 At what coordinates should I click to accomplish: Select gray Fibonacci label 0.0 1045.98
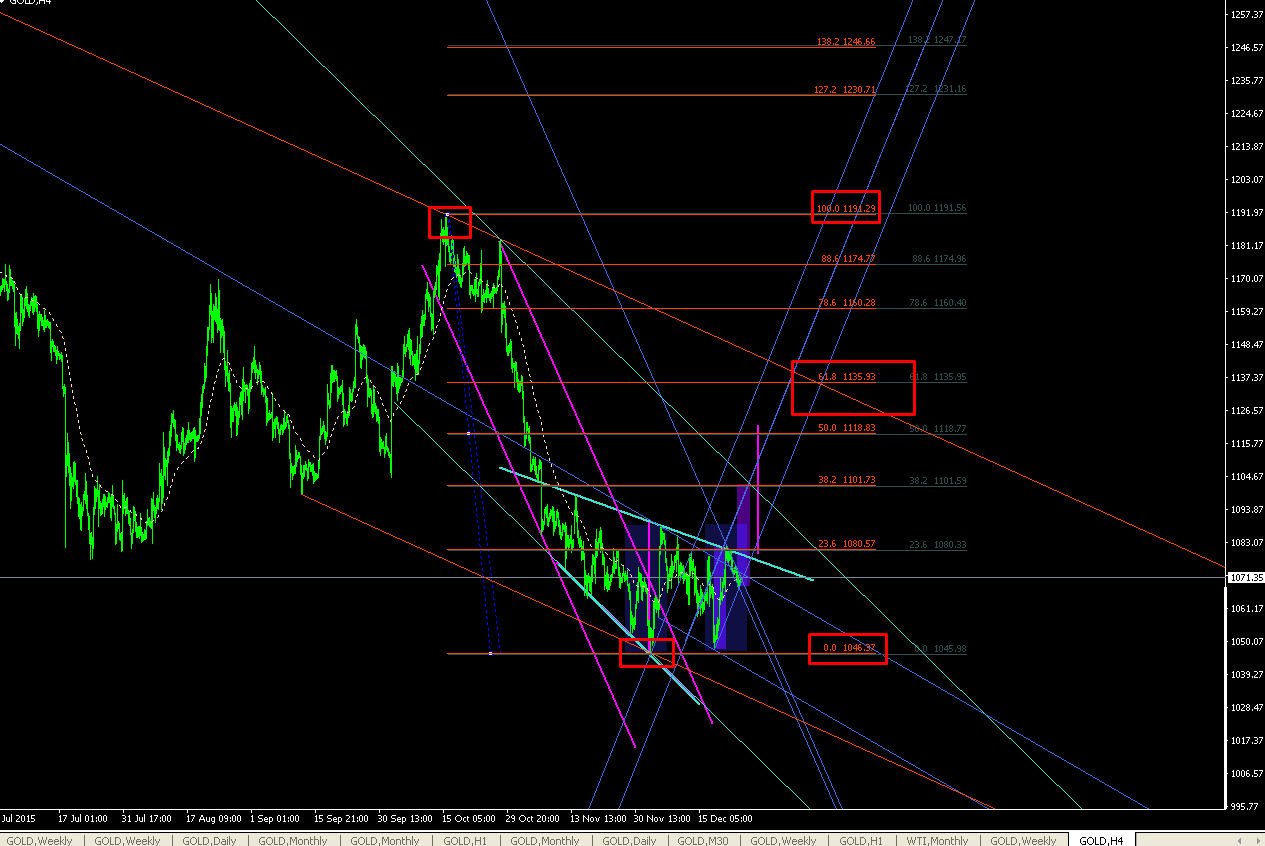(x=941, y=648)
